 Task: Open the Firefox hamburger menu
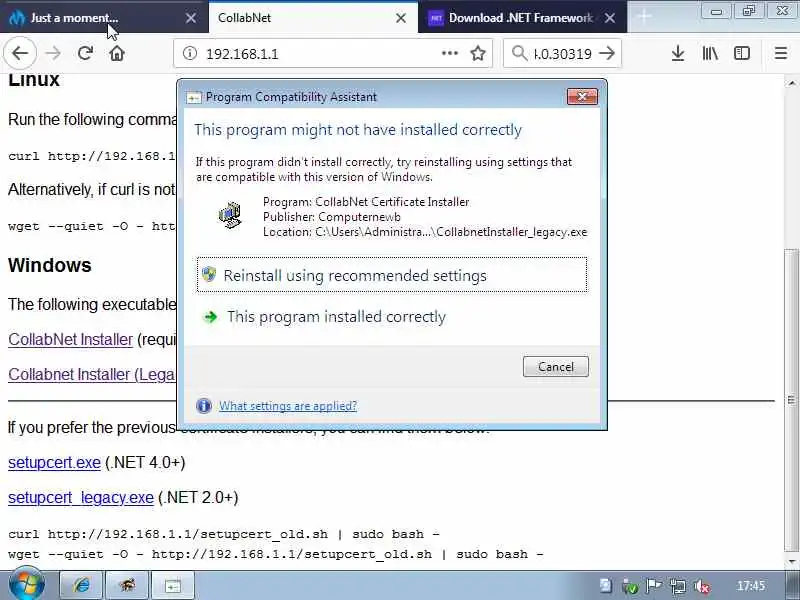(x=781, y=53)
